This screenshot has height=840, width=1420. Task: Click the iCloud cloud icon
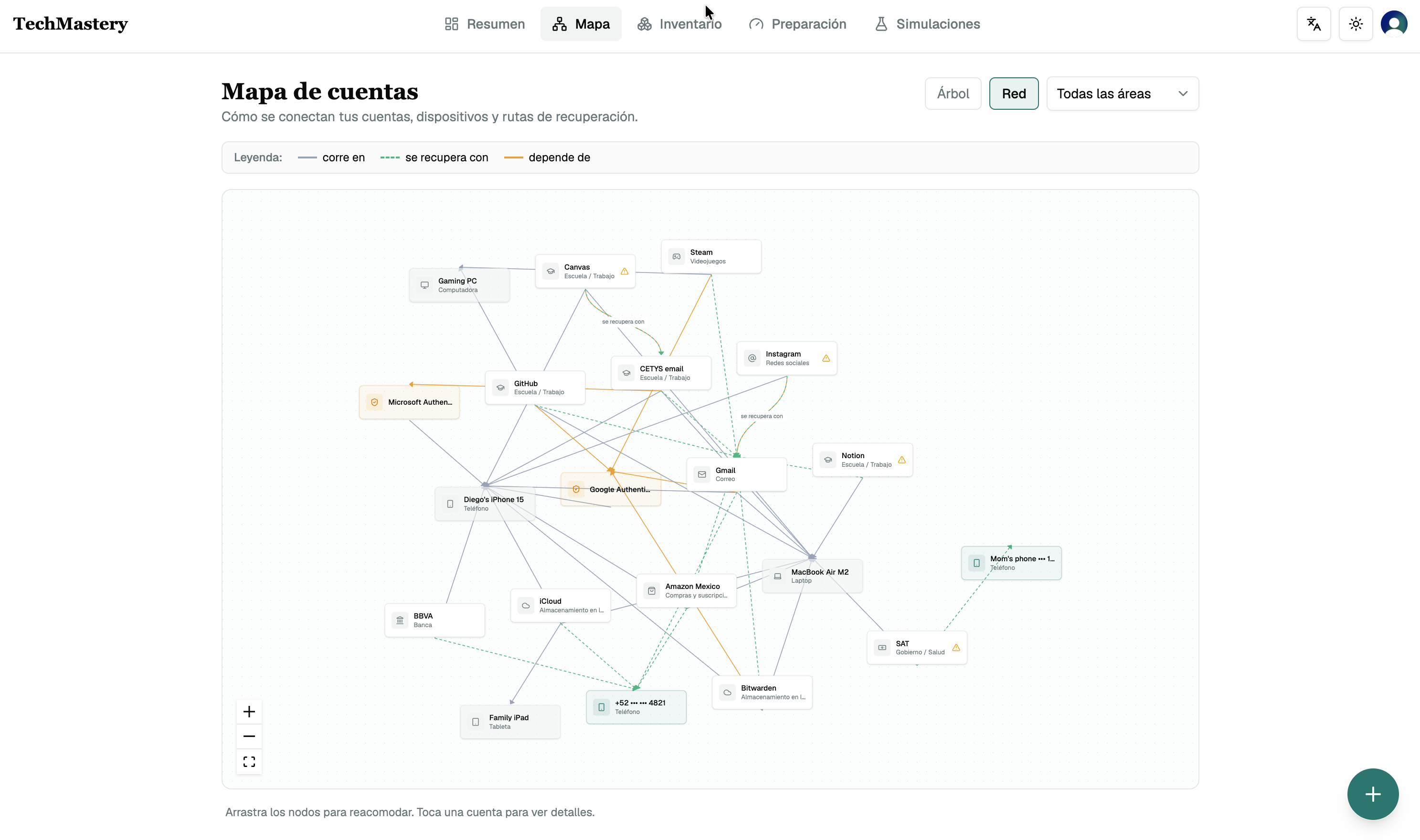pyautogui.click(x=526, y=606)
